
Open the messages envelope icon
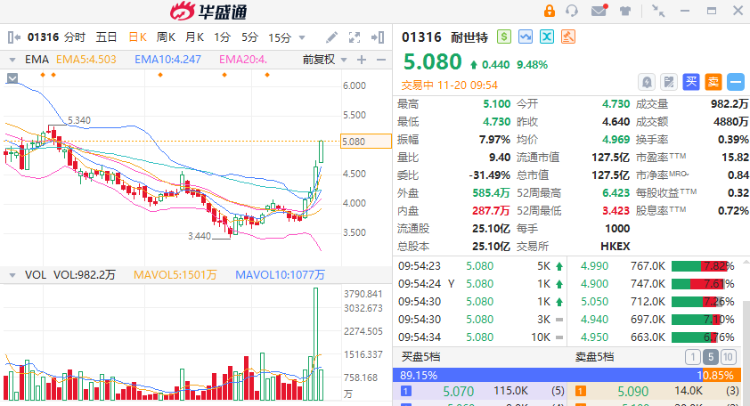tap(599, 11)
